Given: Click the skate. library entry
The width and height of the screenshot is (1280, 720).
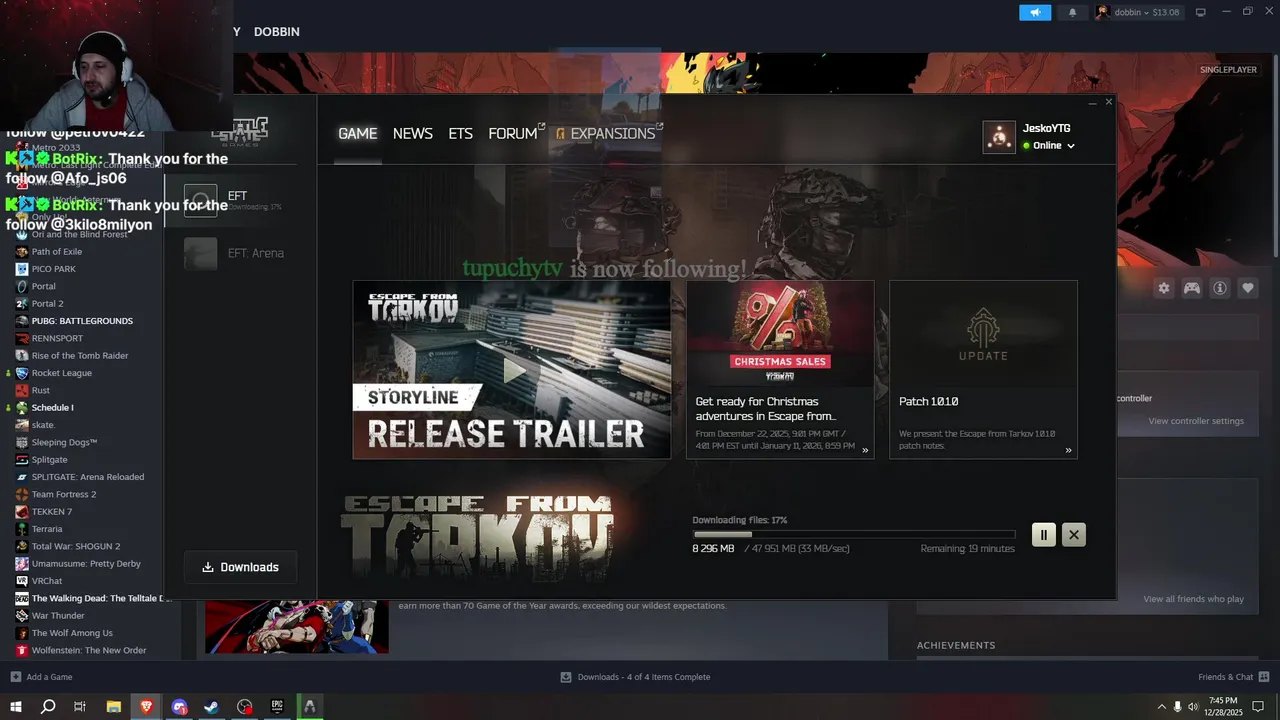Looking at the screenshot, I should (44, 425).
